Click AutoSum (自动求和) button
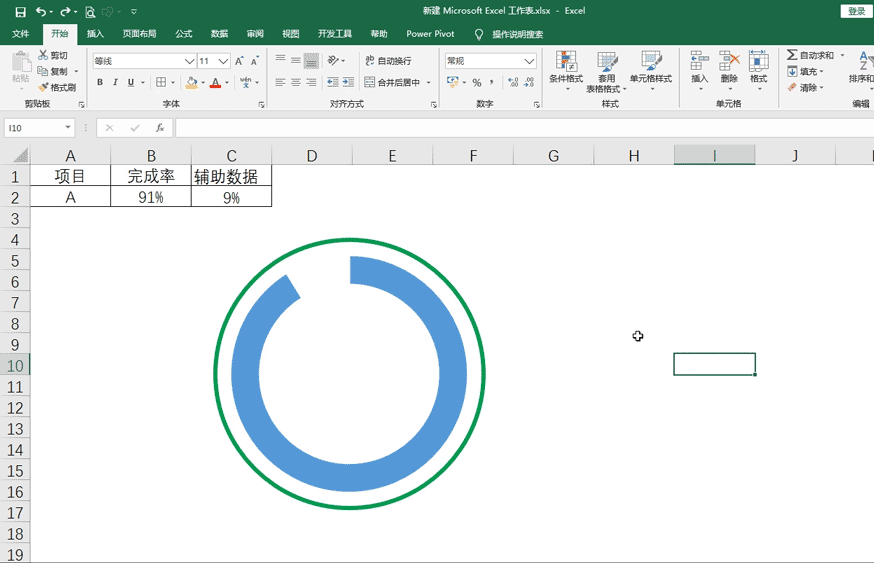874x563 pixels. 810,55
